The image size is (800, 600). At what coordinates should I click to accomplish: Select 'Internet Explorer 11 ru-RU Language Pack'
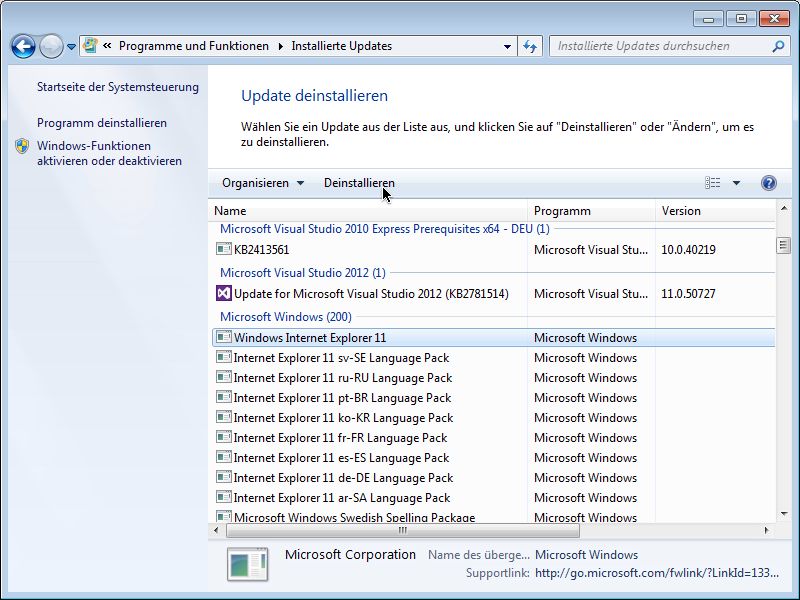tap(493, 378)
